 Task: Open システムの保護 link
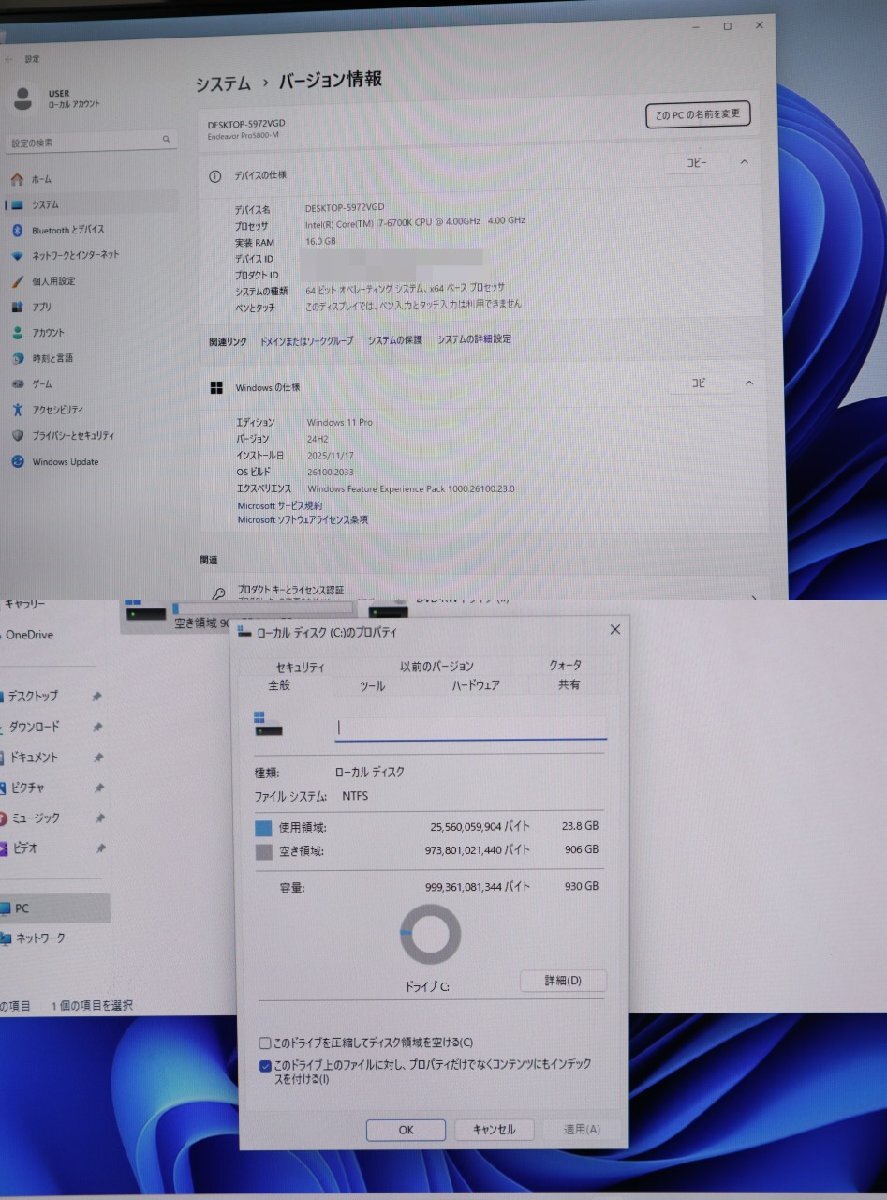394,340
